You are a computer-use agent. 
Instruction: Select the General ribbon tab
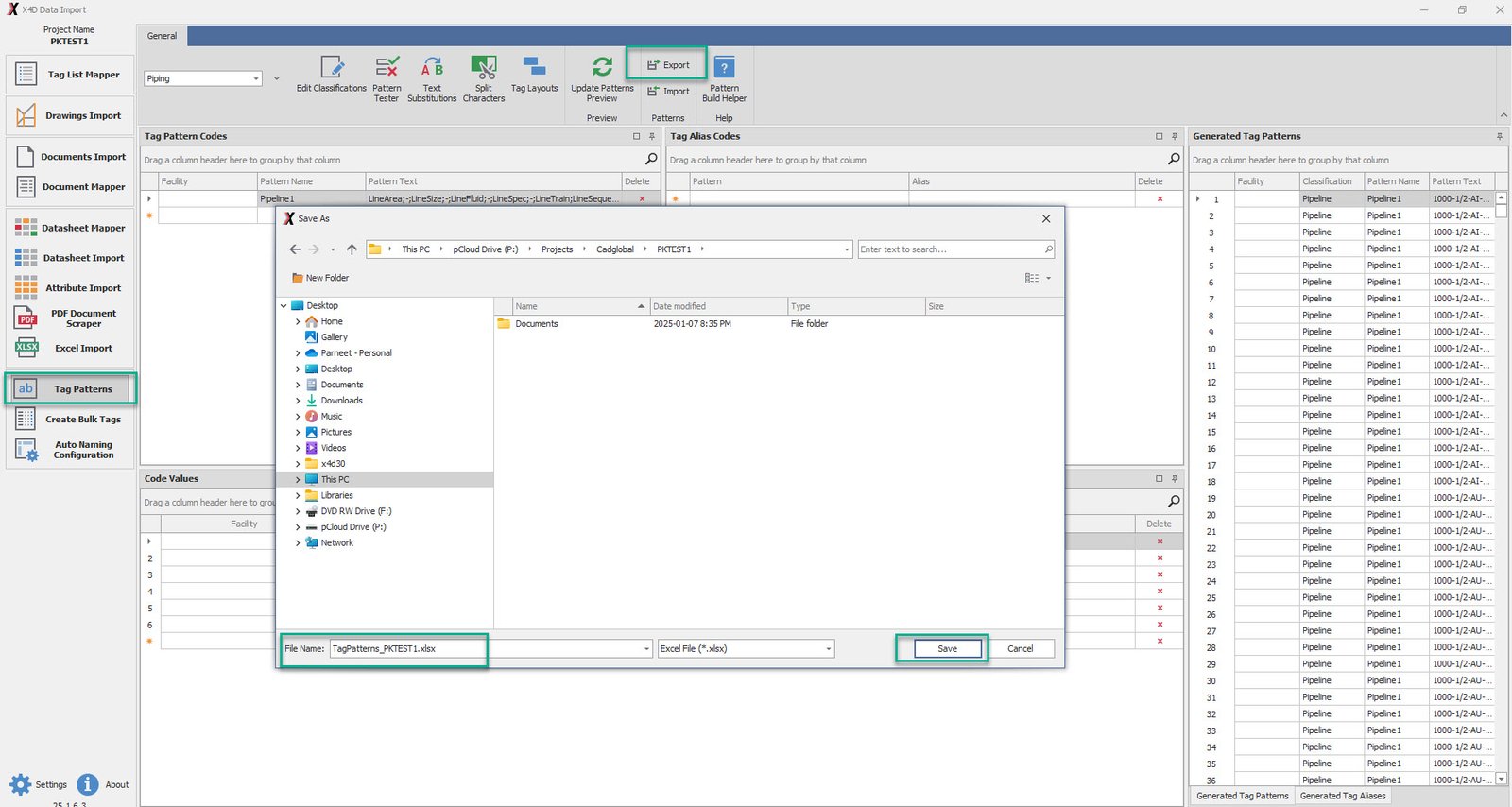click(162, 36)
